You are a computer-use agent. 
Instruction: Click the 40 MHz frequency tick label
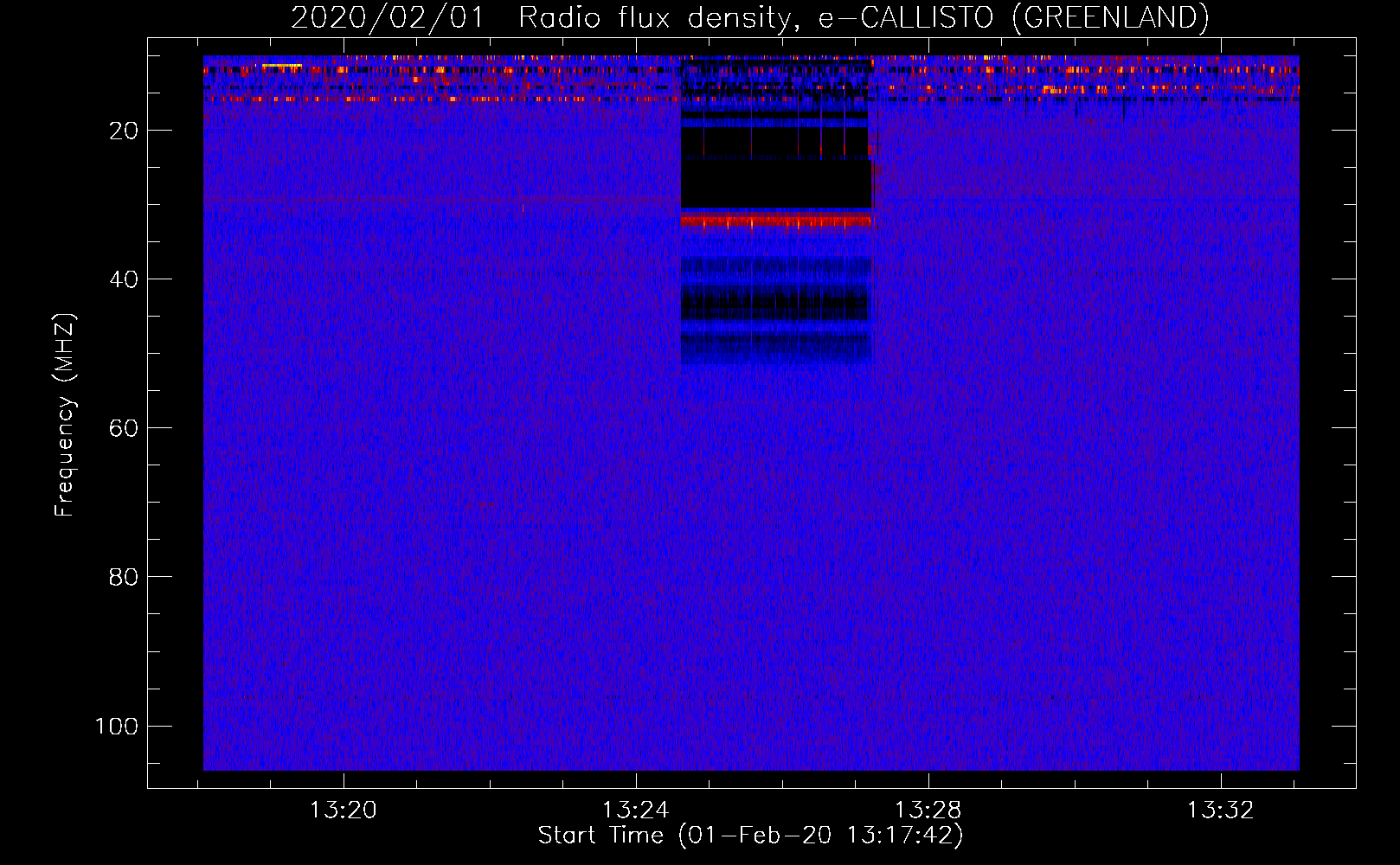[124, 279]
